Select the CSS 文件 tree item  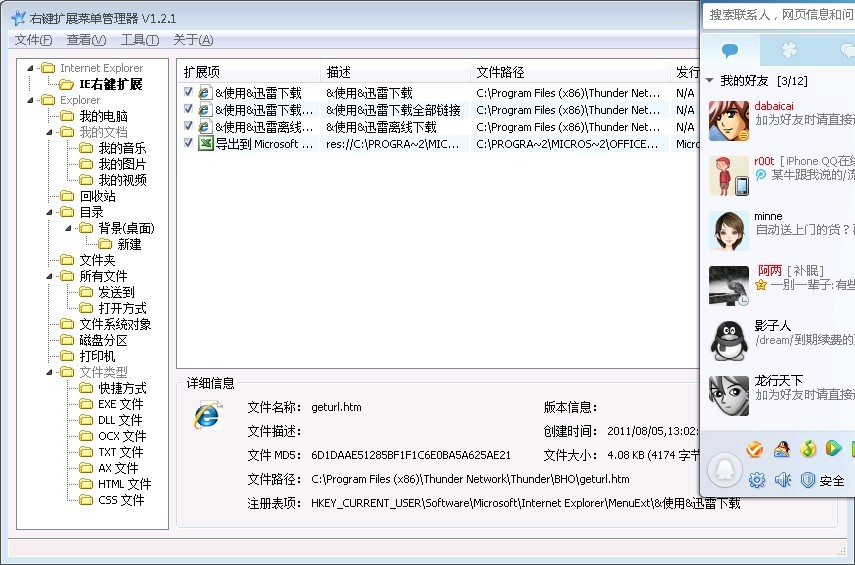121,500
